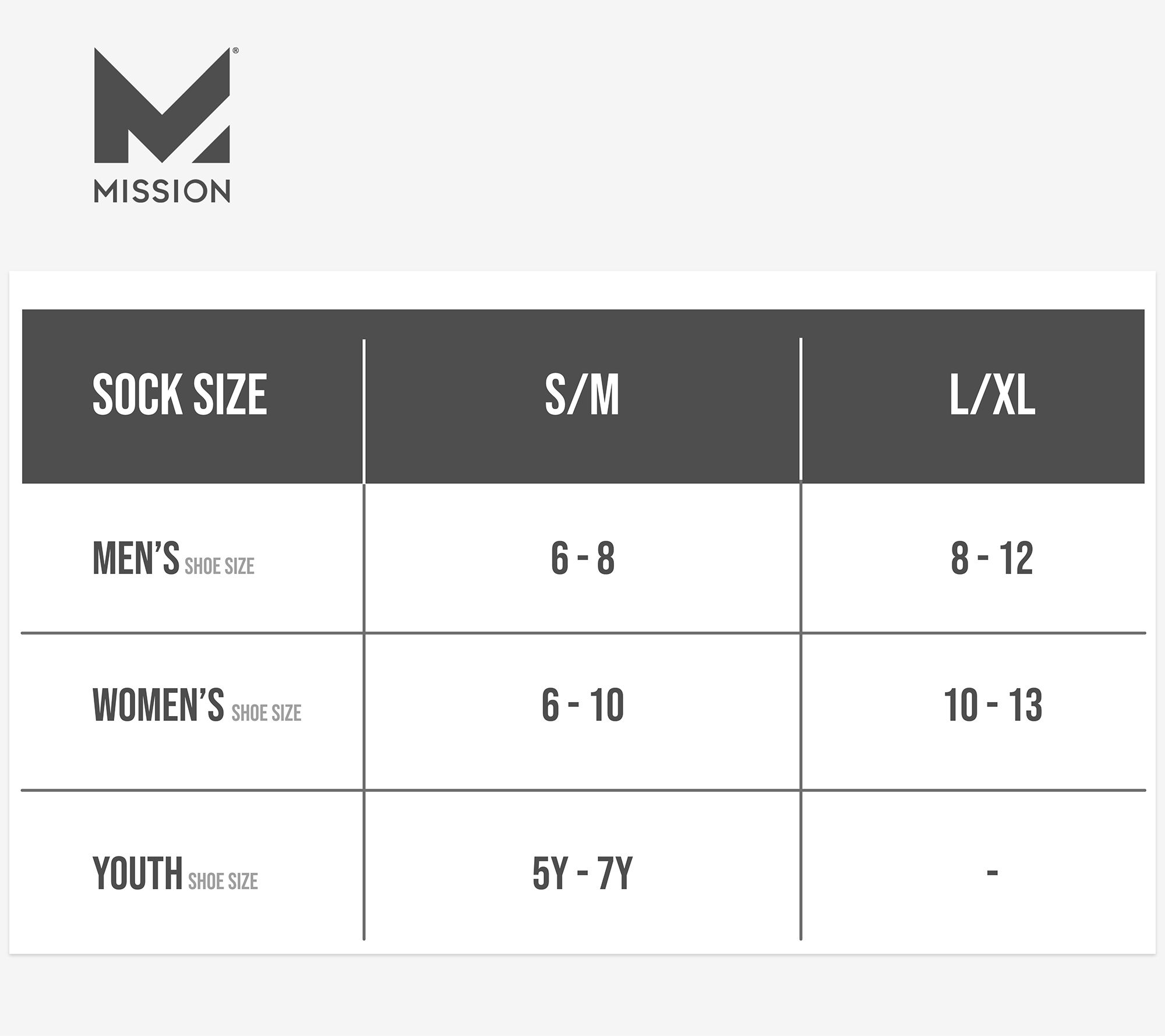The width and height of the screenshot is (1165, 1036).
Task: Click the MISSION brand name text
Action: pos(162,192)
